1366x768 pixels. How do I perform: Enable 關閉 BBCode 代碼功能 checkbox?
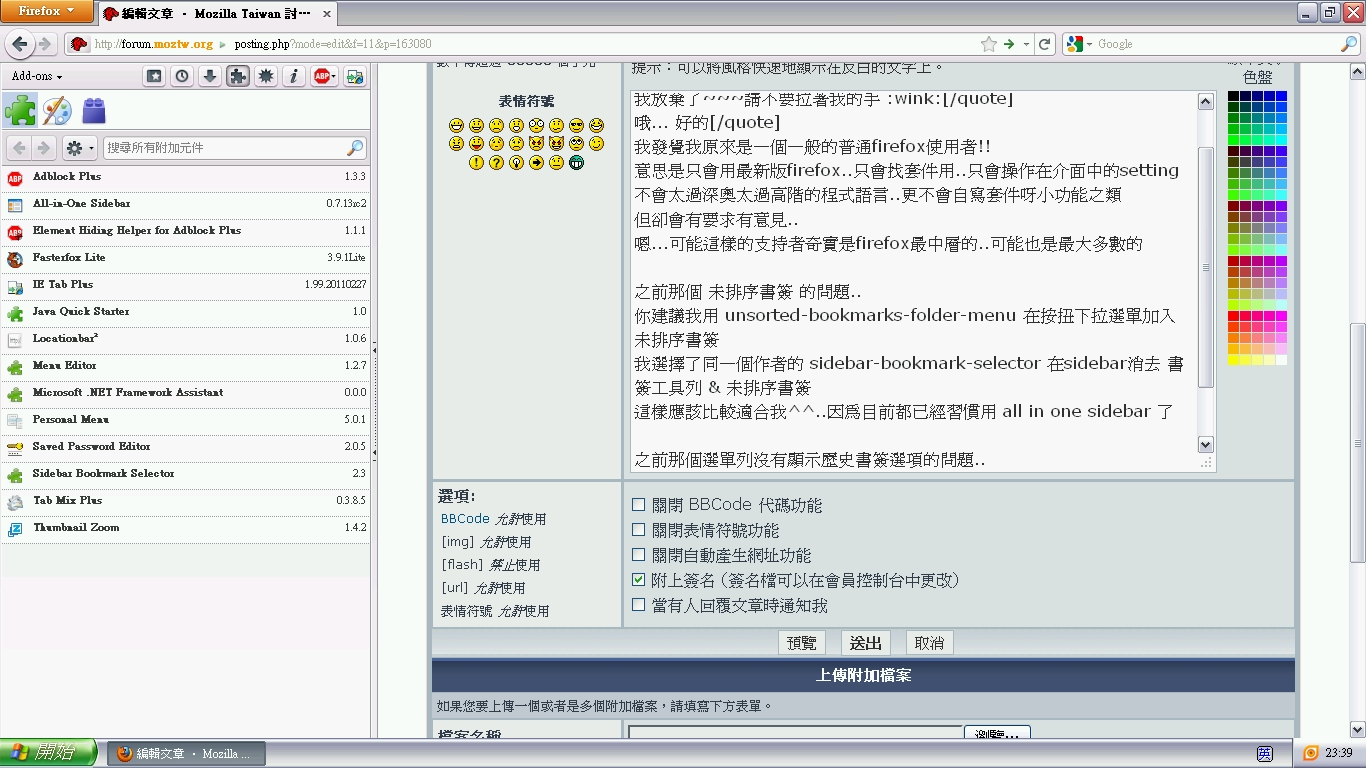pos(639,505)
